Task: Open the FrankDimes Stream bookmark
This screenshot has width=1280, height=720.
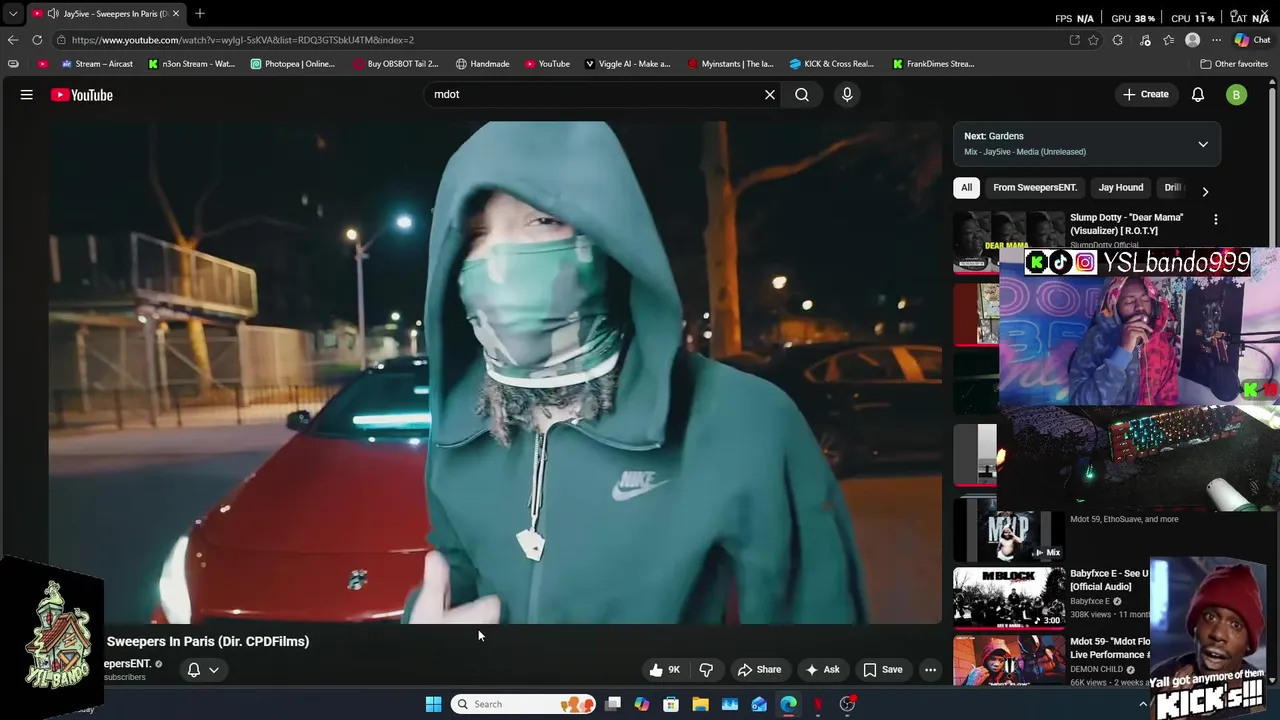Action: (933, 64)
